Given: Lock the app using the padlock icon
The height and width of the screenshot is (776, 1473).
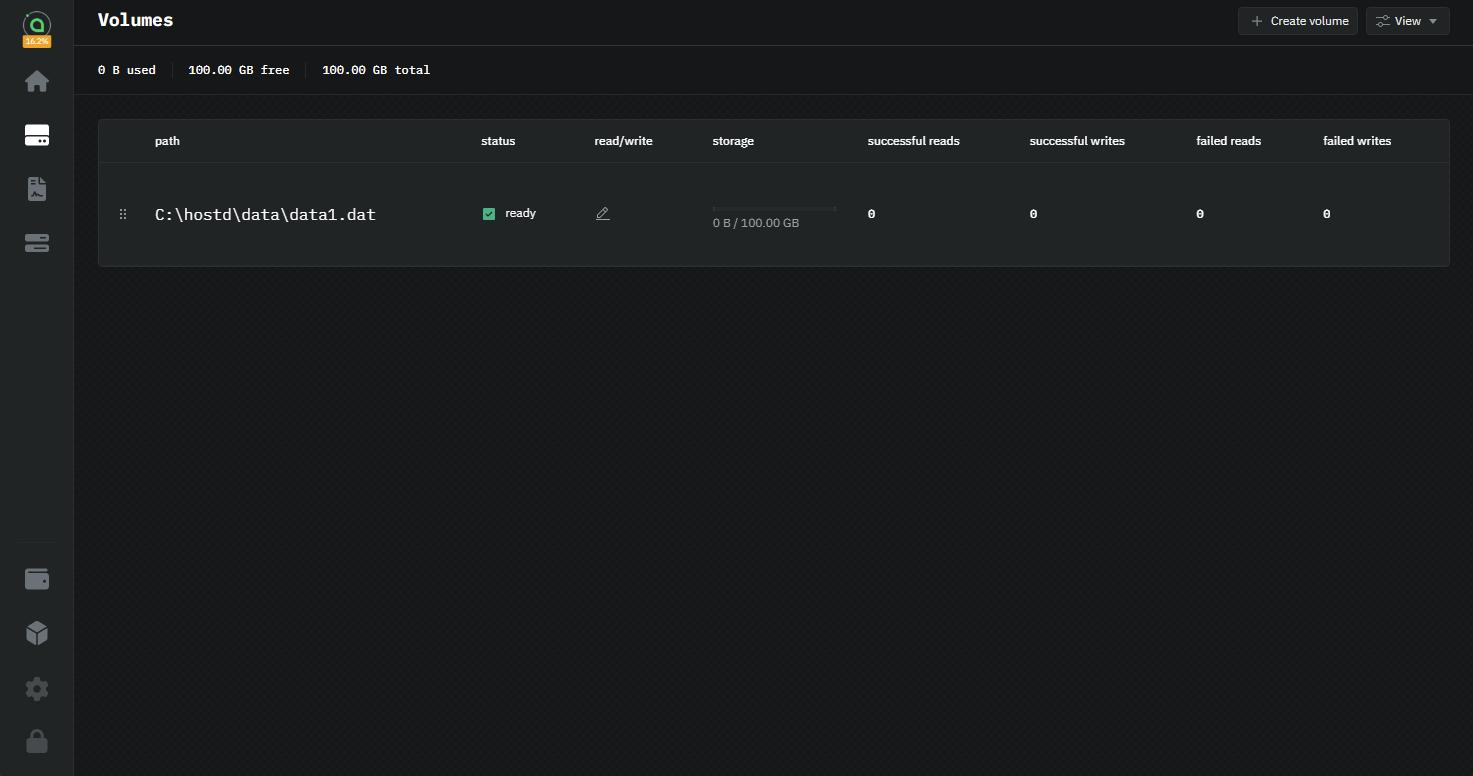Looking at the screenshot, I should click(x=37, y=741).
